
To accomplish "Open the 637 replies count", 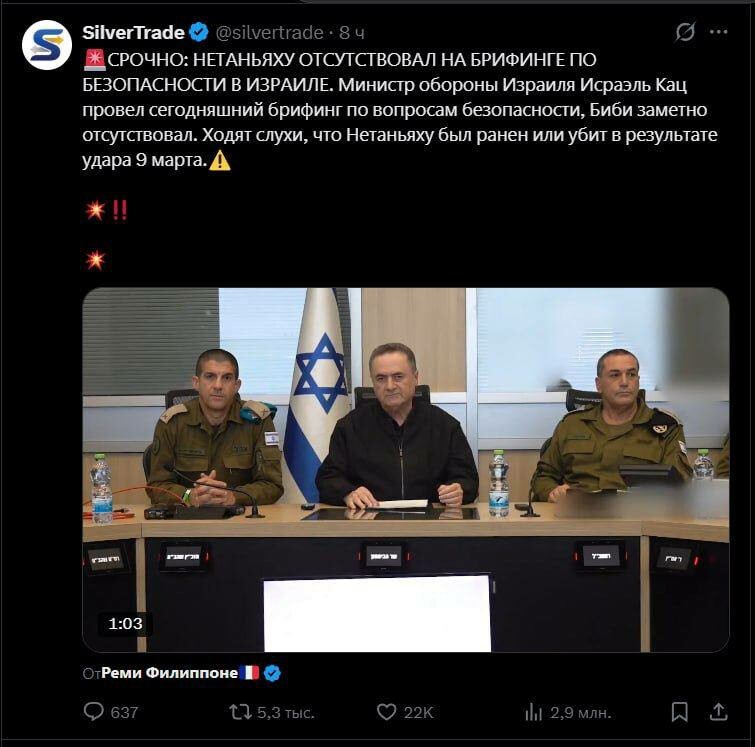I will [124, 712].
